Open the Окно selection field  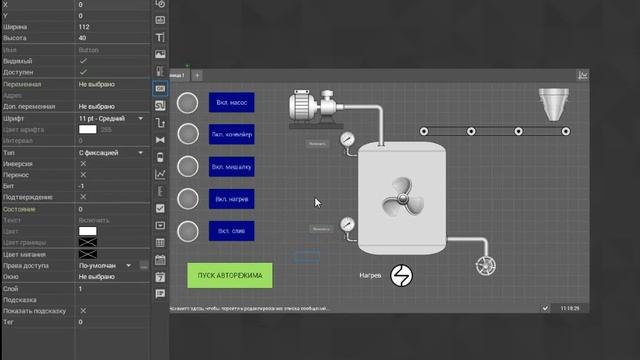click(112, 276)
